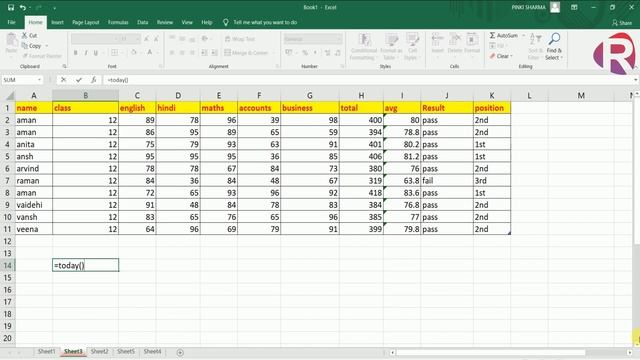Open Format as Table
The height and width of the screenshot is (360, 640).
391,47
